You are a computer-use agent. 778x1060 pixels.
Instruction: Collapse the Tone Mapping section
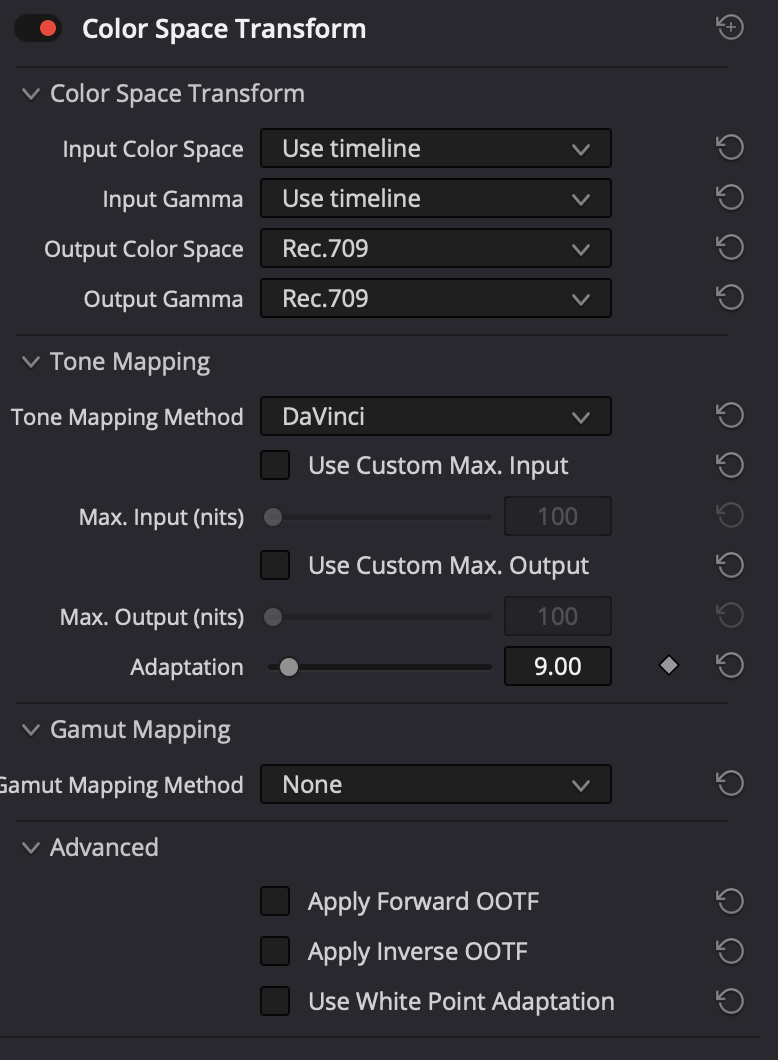point(30,362)
